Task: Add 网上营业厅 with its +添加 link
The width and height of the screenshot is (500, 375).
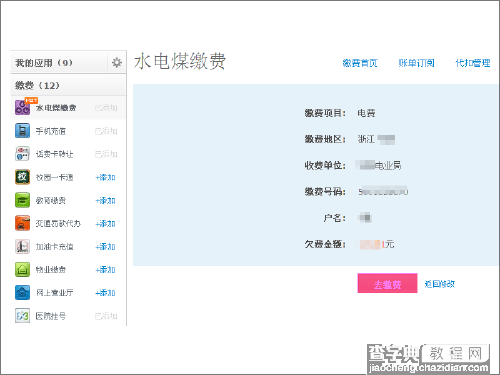Action: click(x=105, y=293)
